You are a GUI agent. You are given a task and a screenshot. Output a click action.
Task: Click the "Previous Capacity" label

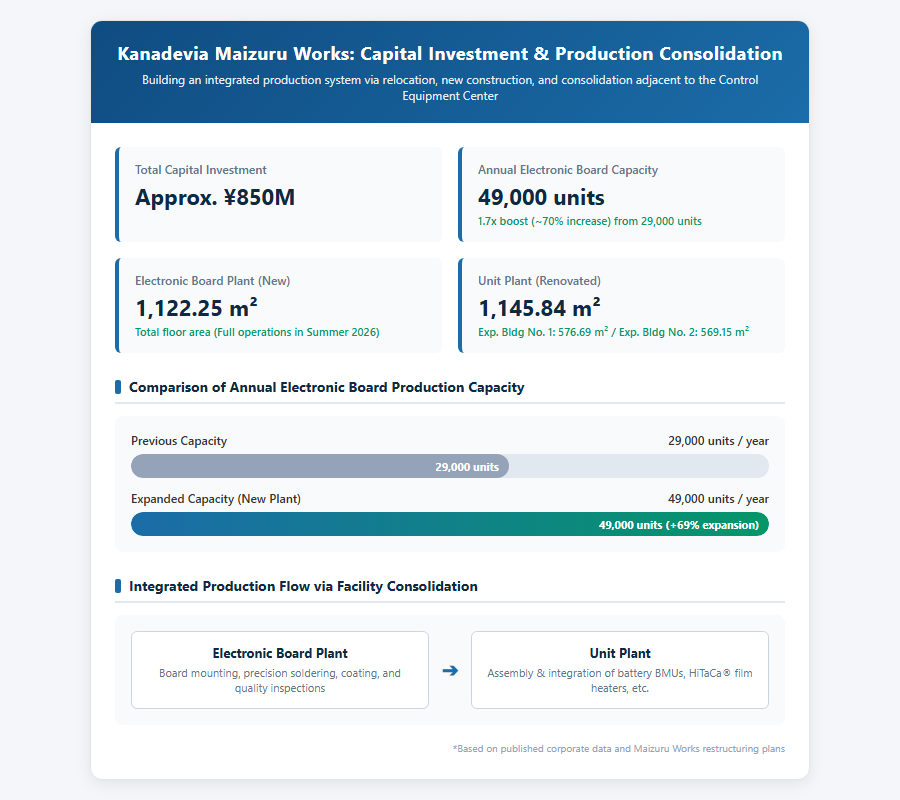tap(179, 441)
